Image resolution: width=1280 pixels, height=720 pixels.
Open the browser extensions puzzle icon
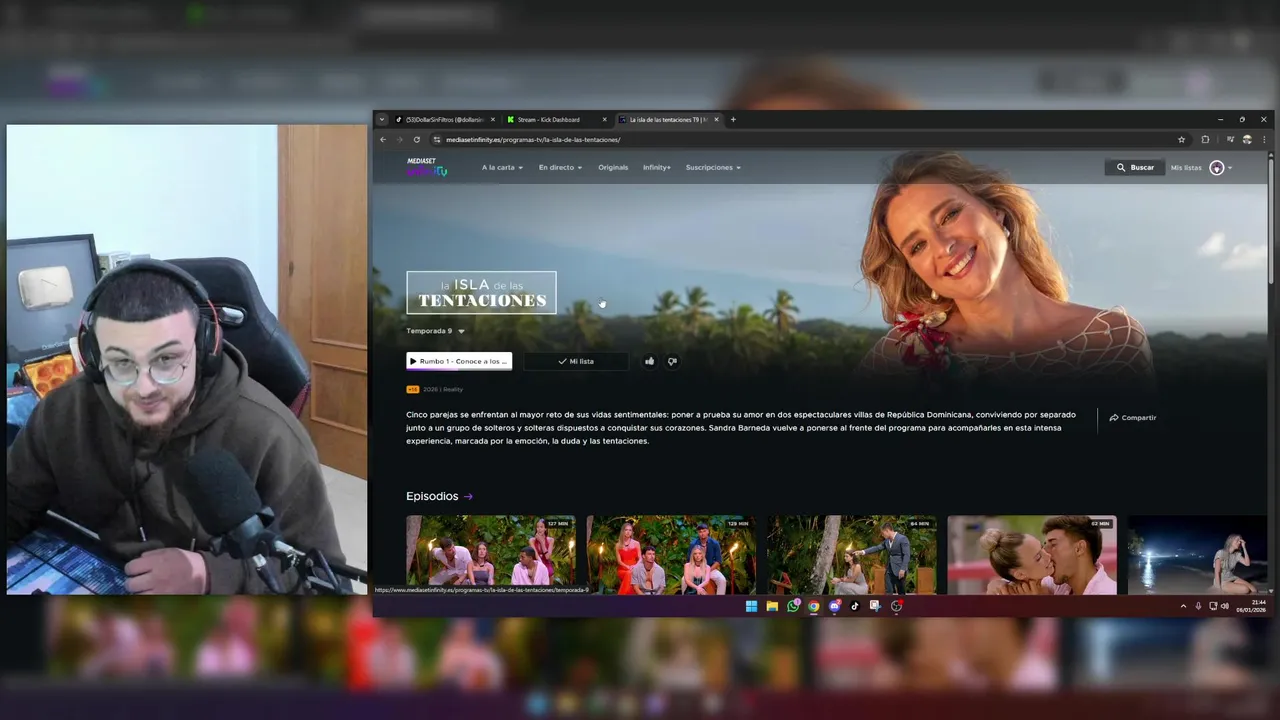(1205, 140)
